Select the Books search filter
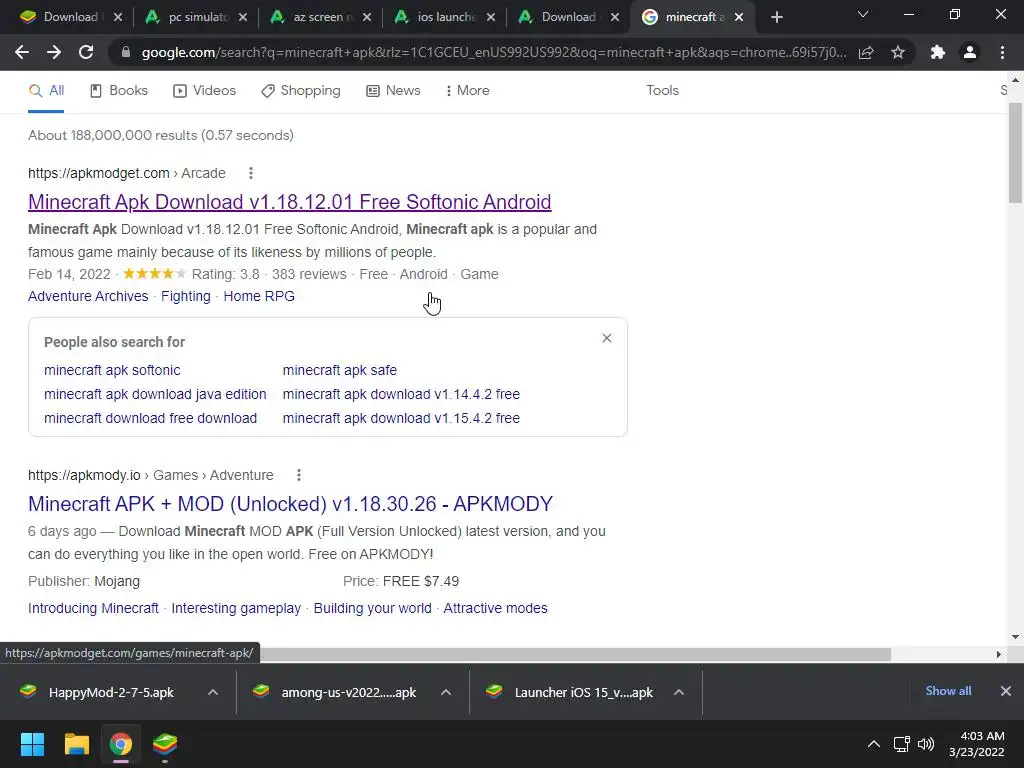 click(119, 91)
